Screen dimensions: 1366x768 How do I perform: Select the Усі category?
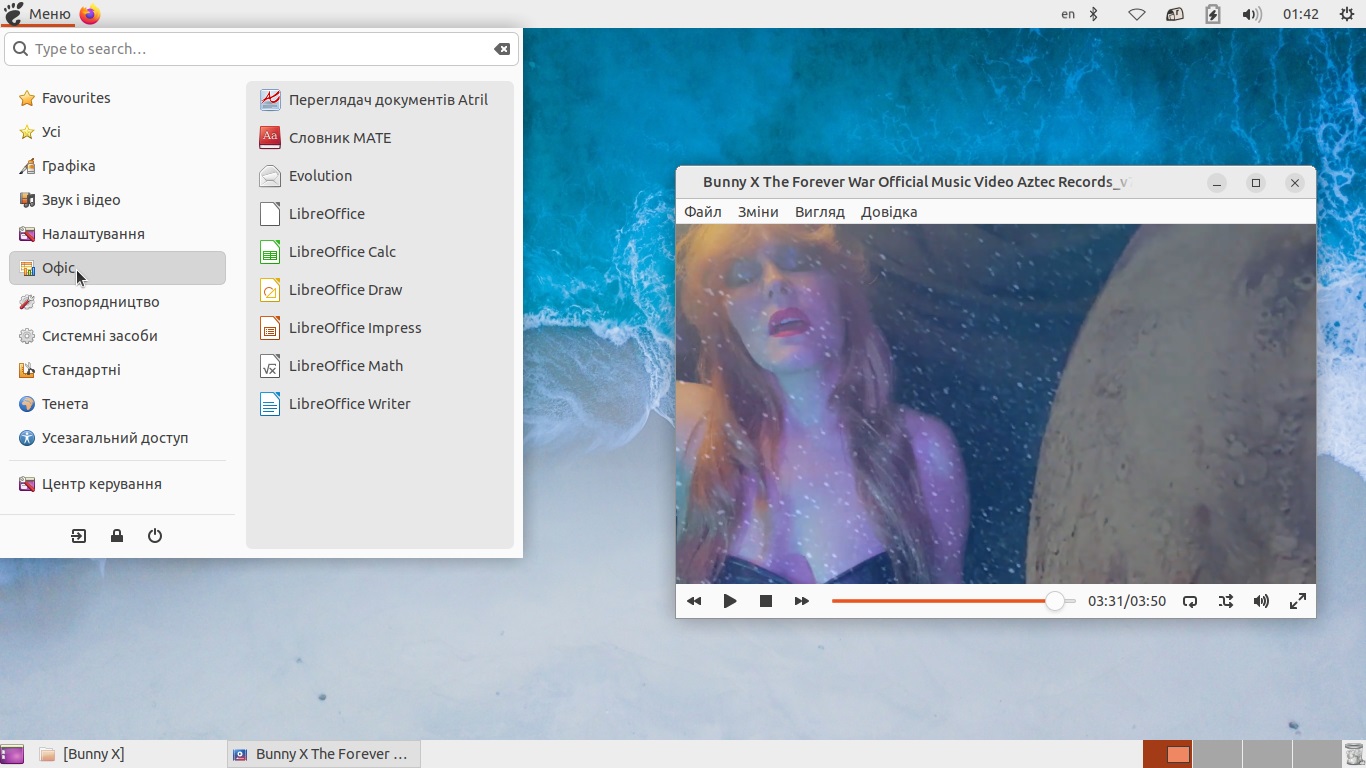point(117,132)
